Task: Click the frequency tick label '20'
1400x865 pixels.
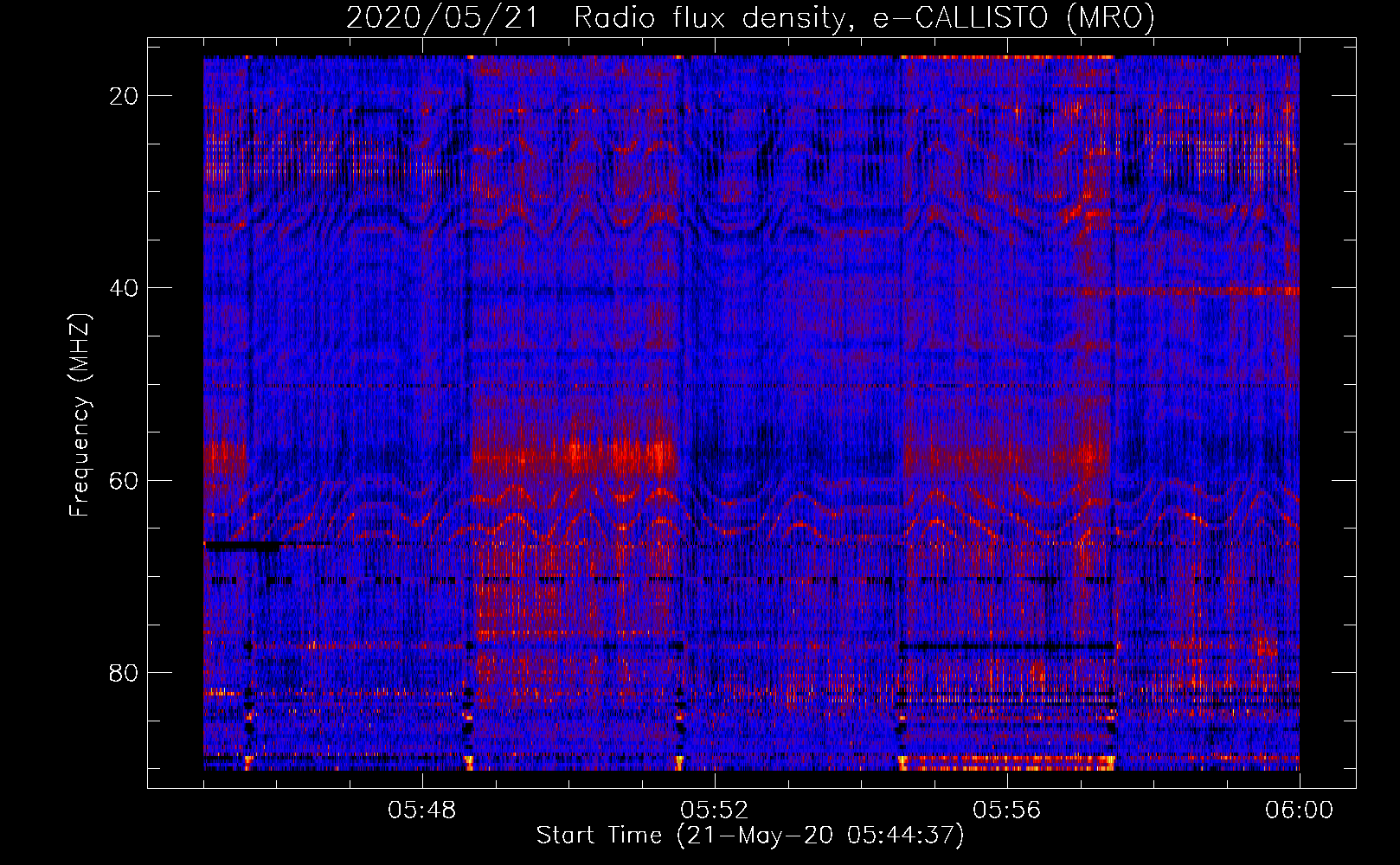Action: click(x=125, y=96)
